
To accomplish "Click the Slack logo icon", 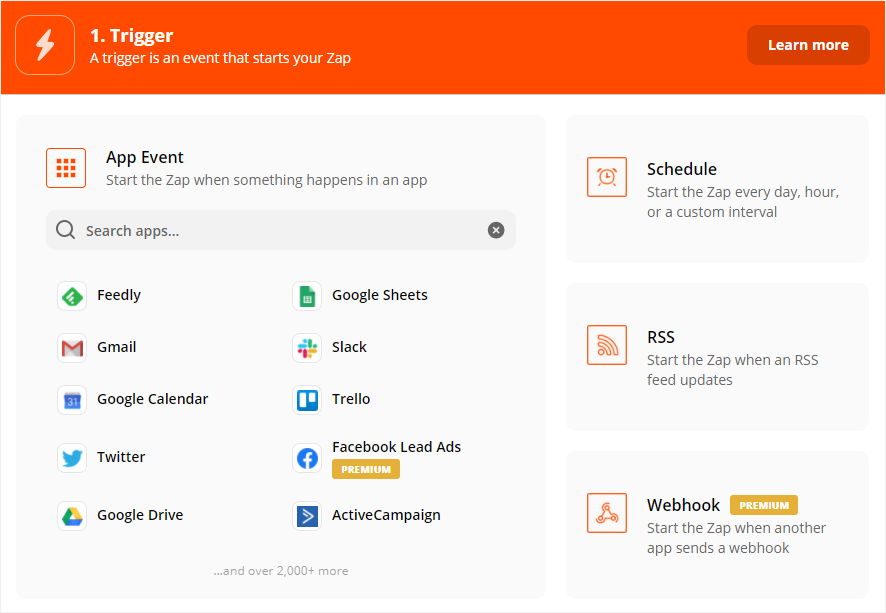I will point(307,348).
